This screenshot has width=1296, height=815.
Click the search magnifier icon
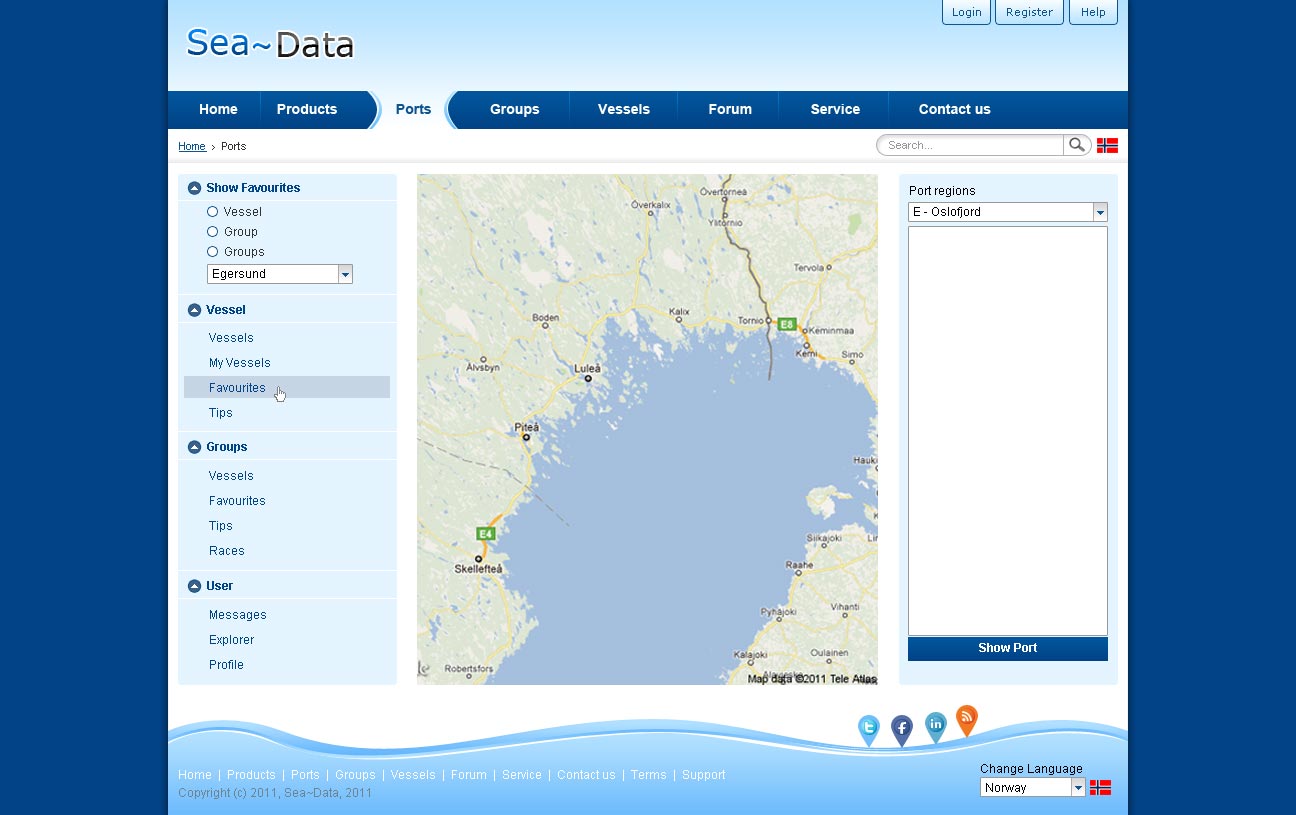pyautogui.click(x=1076, y=145)
